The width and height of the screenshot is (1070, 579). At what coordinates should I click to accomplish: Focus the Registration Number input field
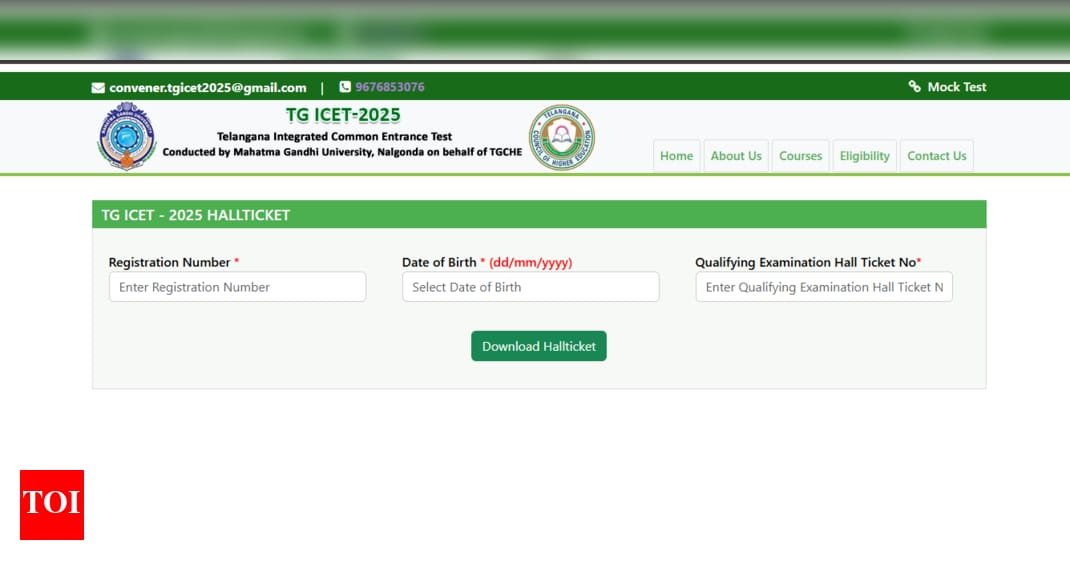237,287
